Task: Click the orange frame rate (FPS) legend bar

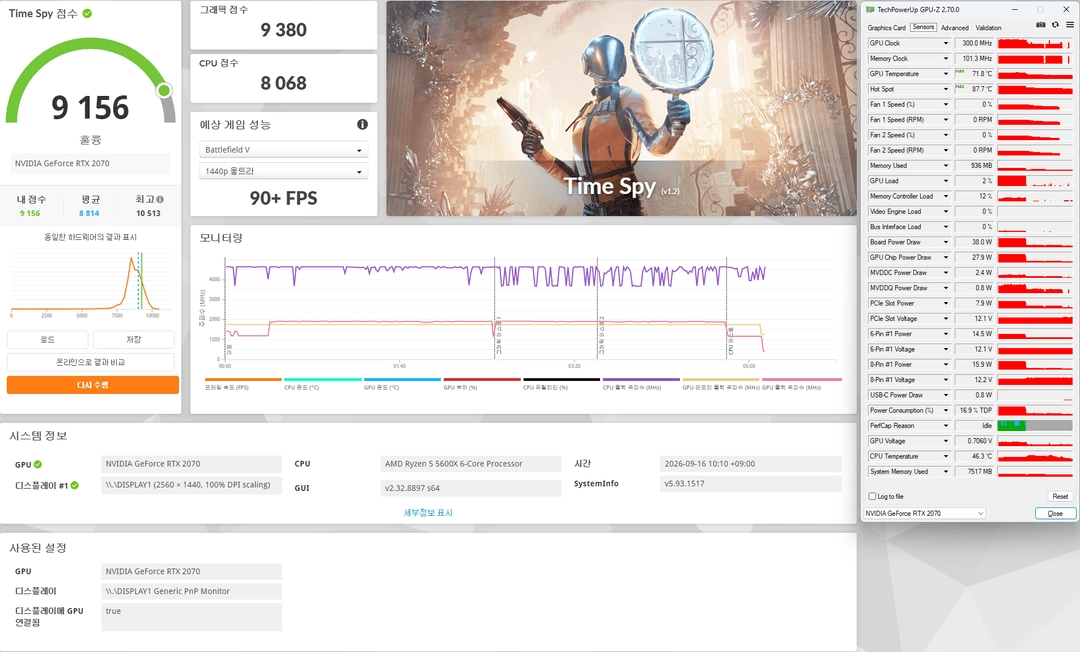Action: [243, 379]
